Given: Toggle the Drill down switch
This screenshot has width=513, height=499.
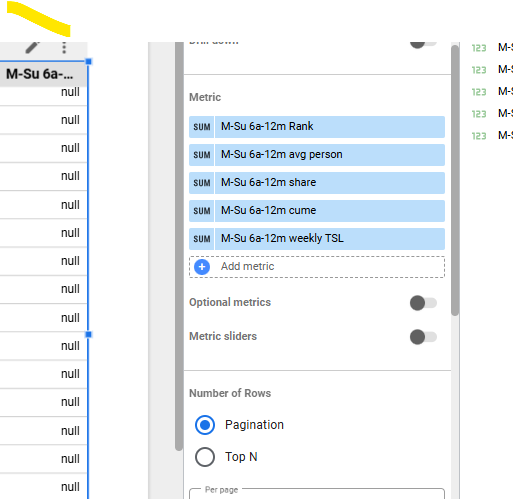Looking at the screenshot, I should tap(423, 44).
